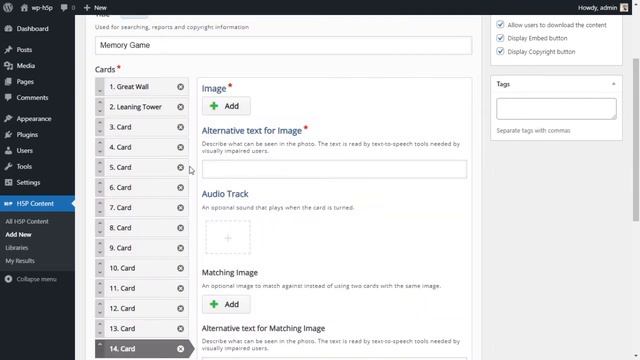
Task: Delete 10. Card with X icon
Action: point(180,268)
